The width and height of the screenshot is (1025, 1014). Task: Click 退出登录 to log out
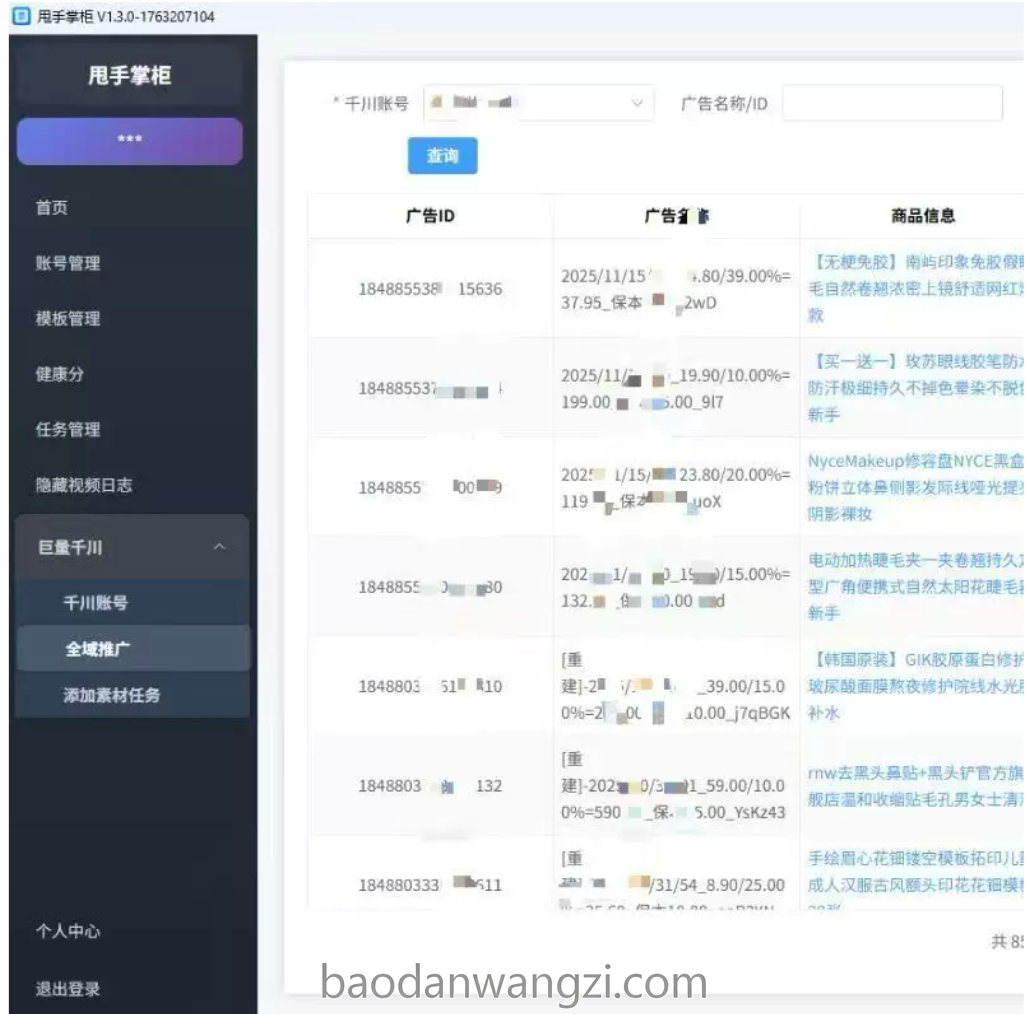pos(68,989)
